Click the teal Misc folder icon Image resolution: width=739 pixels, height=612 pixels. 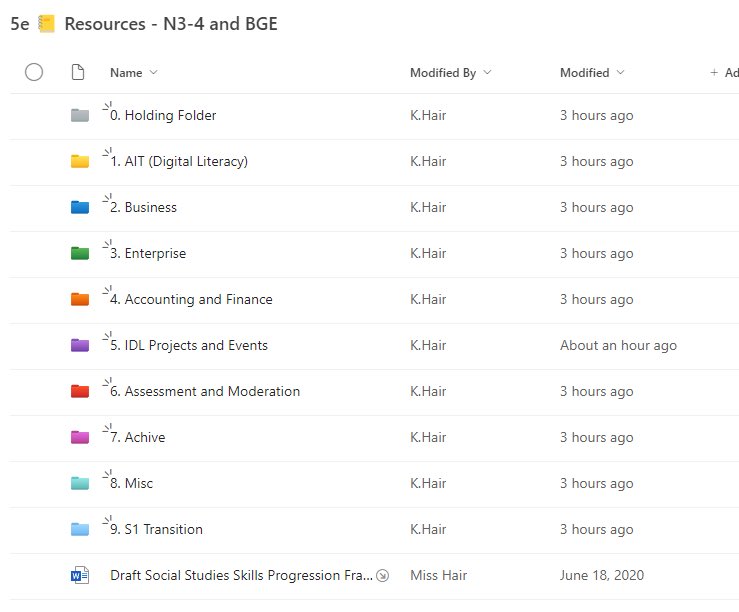[x=80, y=483]
